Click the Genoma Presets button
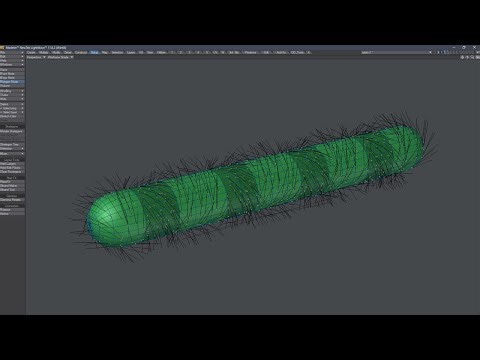 (x=12, y=200)
